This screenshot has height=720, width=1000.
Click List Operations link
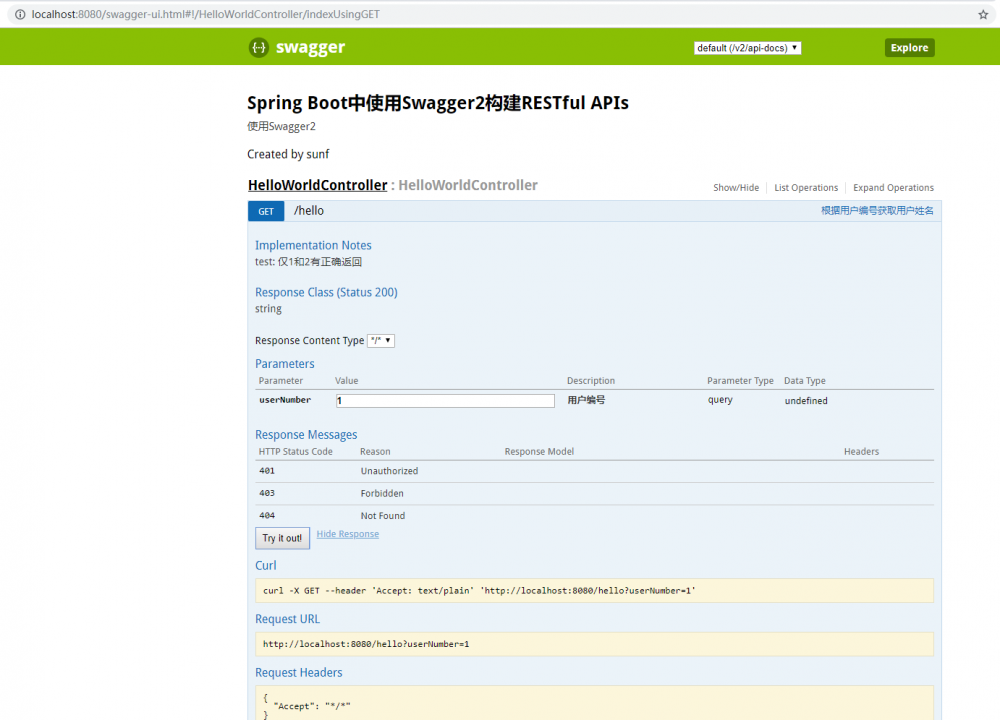(x=806, y=187)
